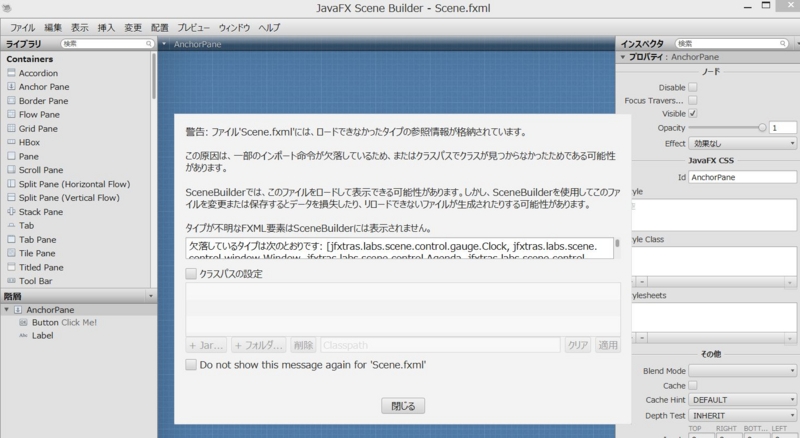Open the Blend Mode dropdown
Viewport: 800px width, 438px height.
click(742, 371)
